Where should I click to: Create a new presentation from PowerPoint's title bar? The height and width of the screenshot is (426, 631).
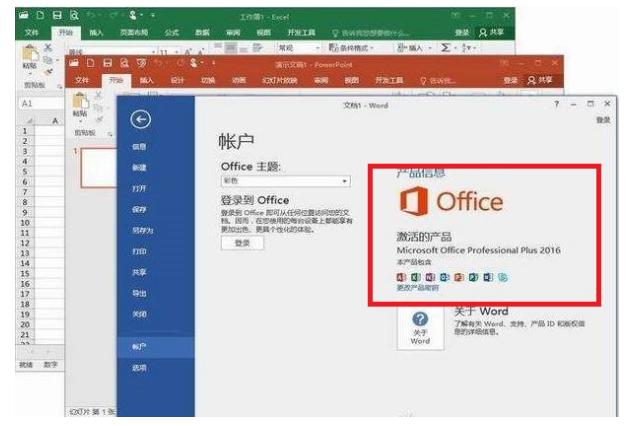coord(91,63)
